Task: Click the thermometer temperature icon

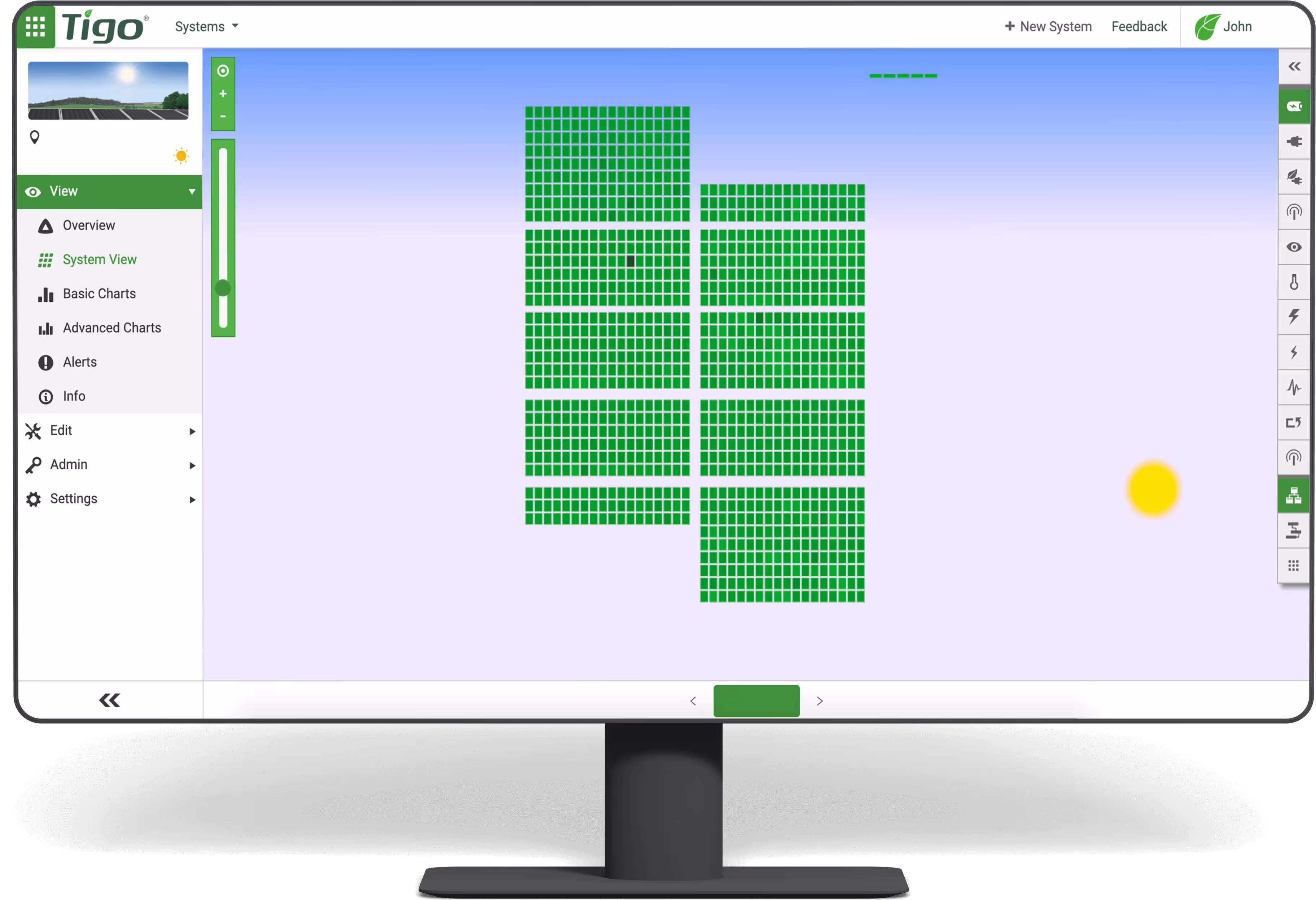Action: (x=1294, y=282)
